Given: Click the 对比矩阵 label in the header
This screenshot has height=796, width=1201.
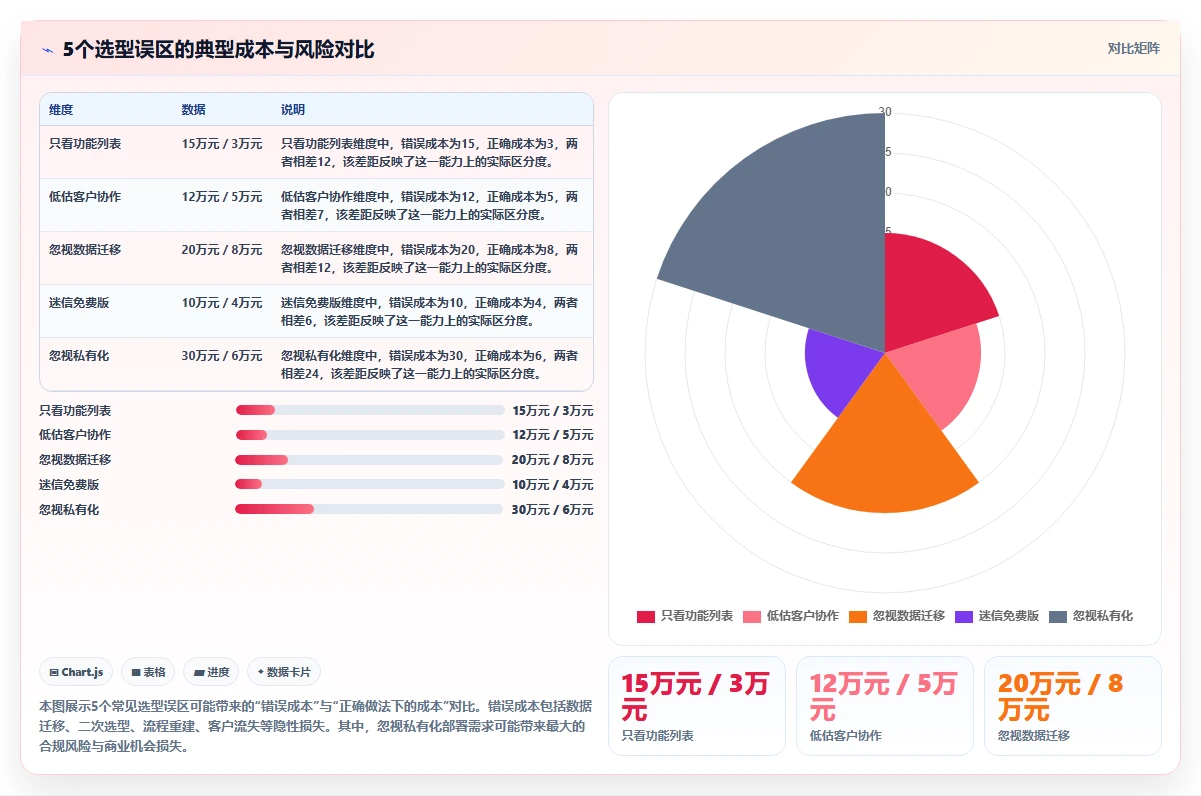Looking at the screenshot, I should tap(1133, 48).
